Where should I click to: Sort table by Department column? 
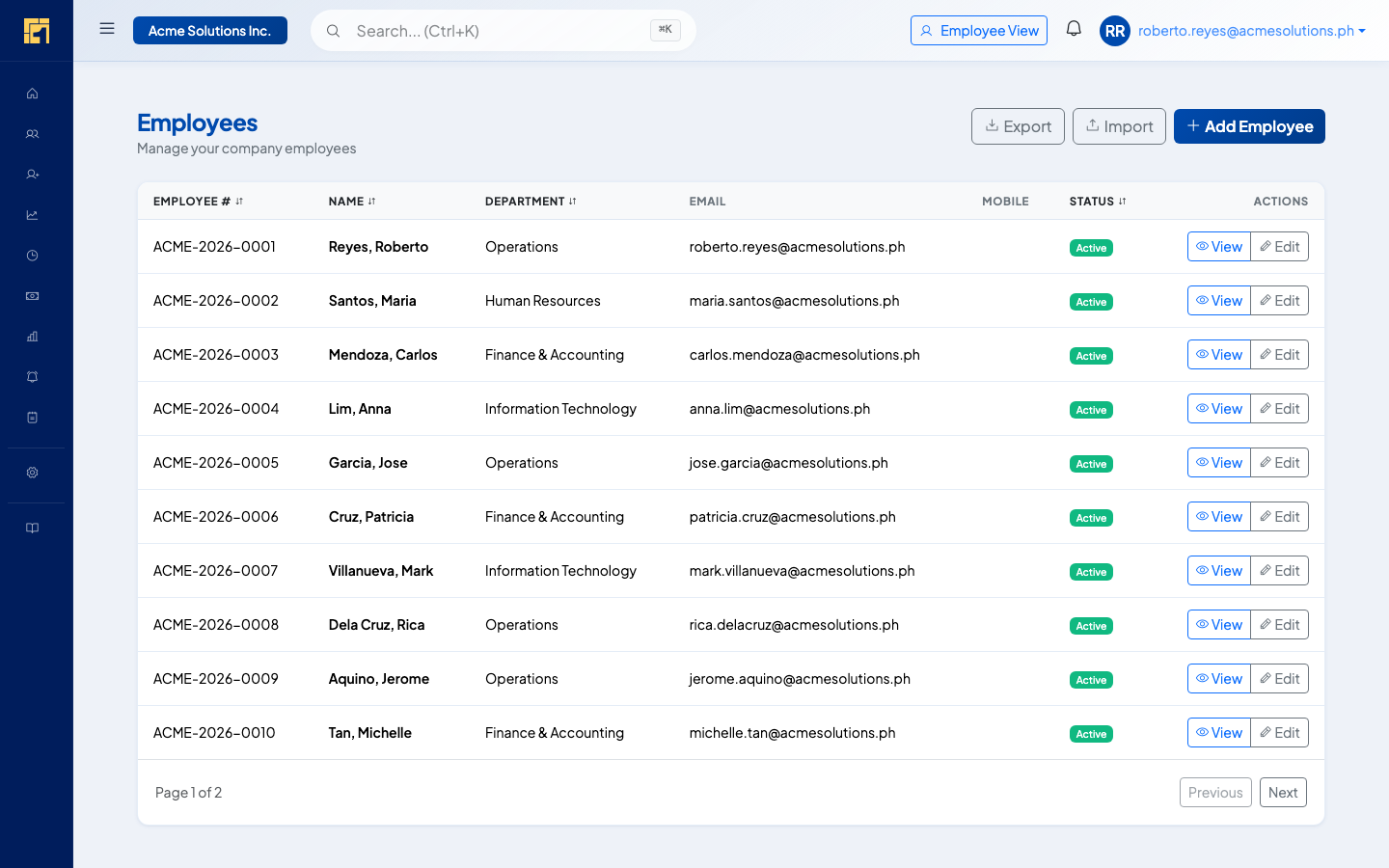pyautogui.click(x=531, y=202)
